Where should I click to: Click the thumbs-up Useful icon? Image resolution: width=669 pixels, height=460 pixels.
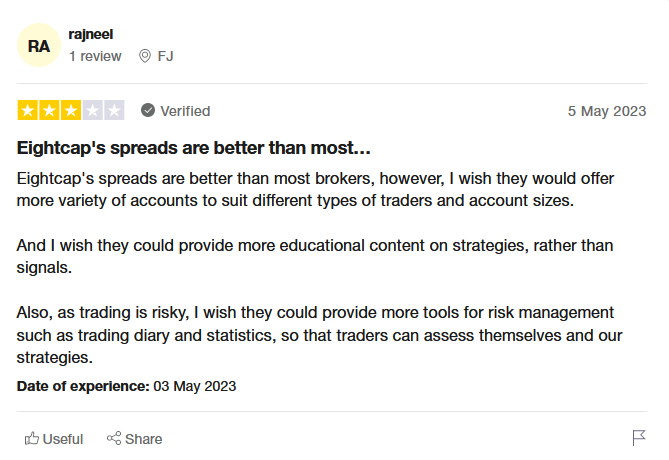coord(32,438)
